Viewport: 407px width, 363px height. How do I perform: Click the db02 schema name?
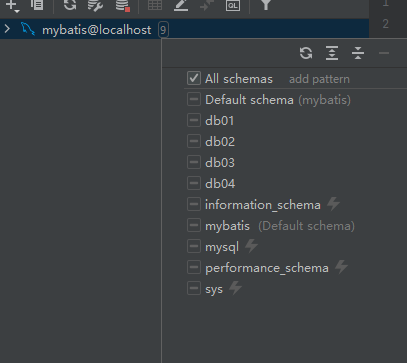(x=220, y=141)
